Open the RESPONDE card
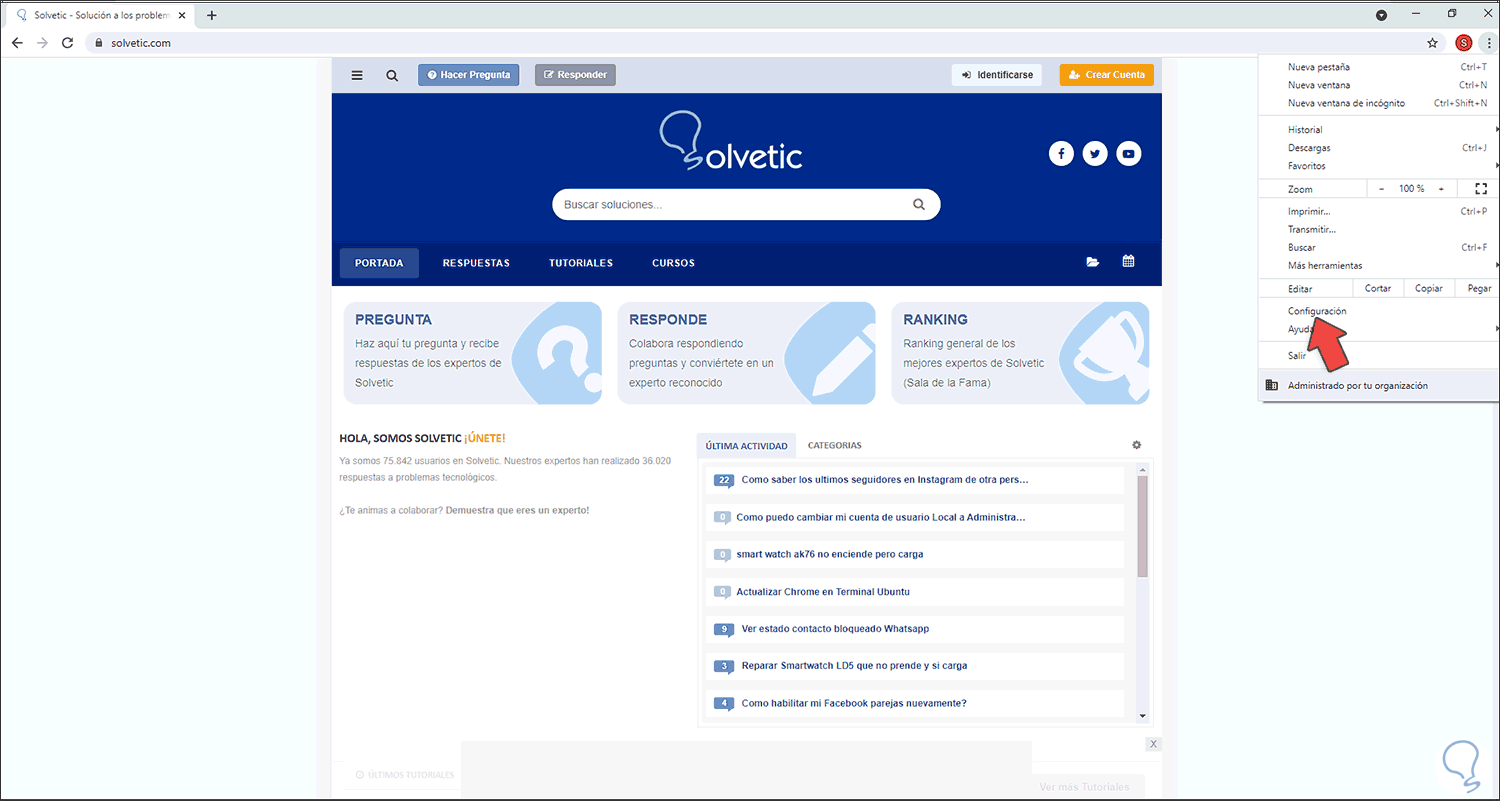Image resolution: width=1500 pixels, height=801 pixels. point(746,353)
